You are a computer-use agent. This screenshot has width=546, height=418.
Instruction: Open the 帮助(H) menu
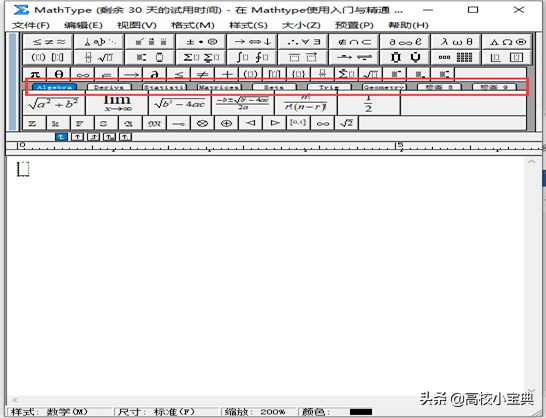tap(408, 25)
